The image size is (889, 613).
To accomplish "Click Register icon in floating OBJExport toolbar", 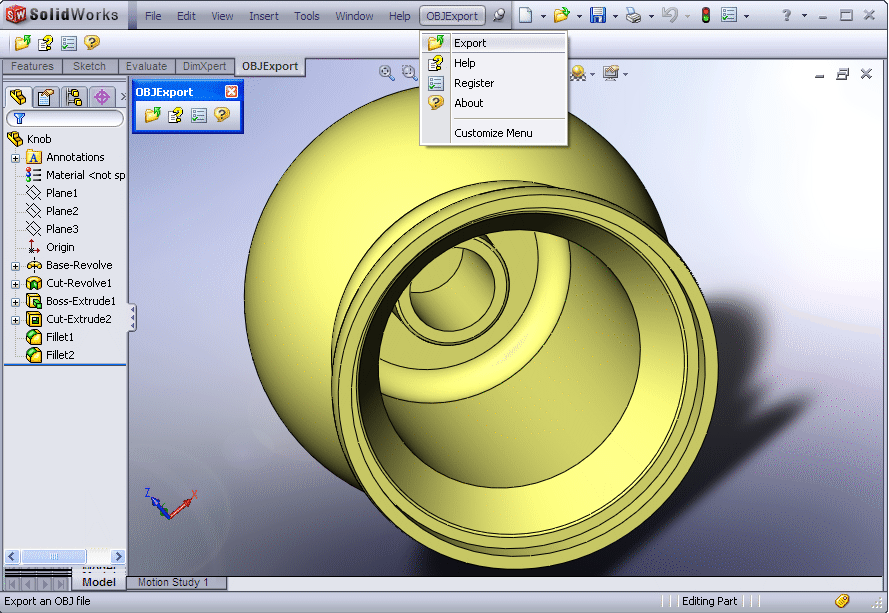I will (198, 115).
